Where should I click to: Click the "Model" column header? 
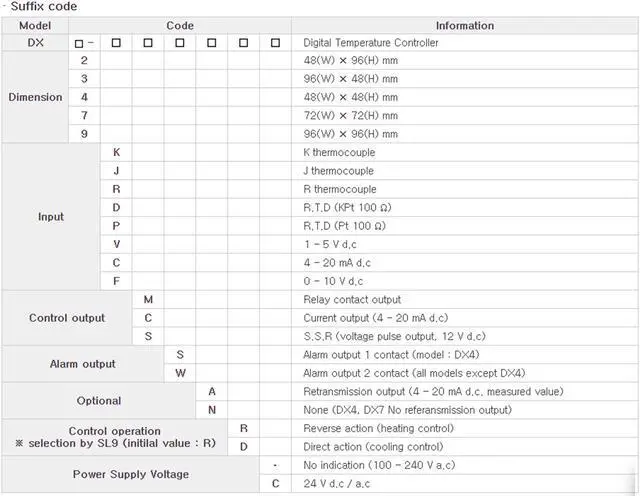[35, 25]
